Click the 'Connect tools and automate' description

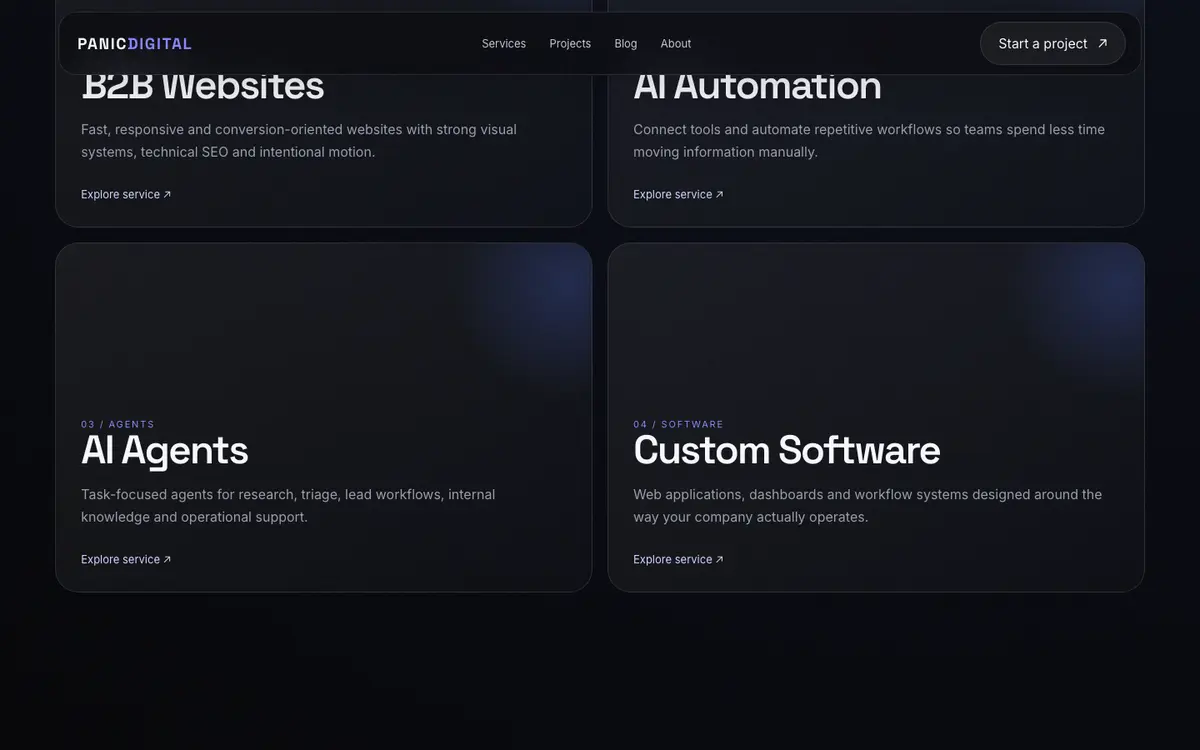pyautogui.click(x=869, y=141)
